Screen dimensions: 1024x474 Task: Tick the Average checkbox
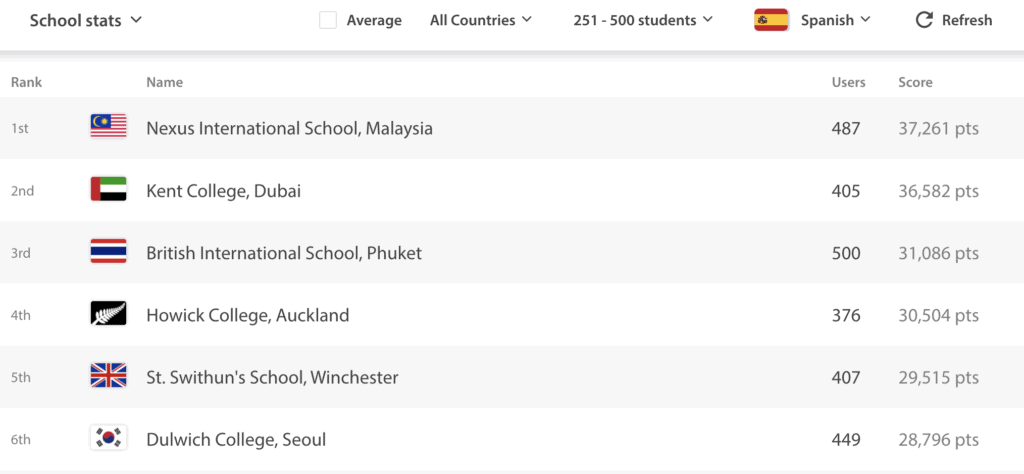pyautogui.click(x=328, y=20)
